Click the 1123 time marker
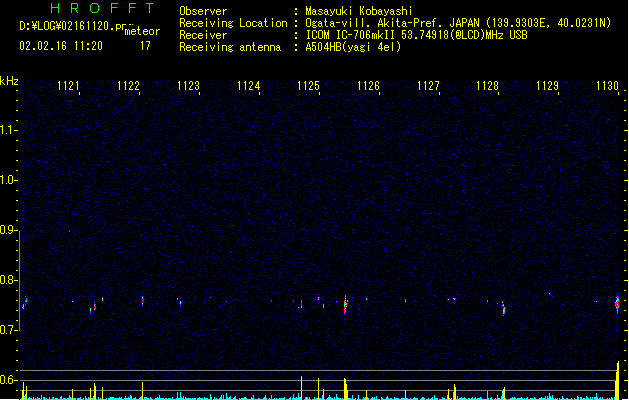629x400 pixels. click(188, 86)
